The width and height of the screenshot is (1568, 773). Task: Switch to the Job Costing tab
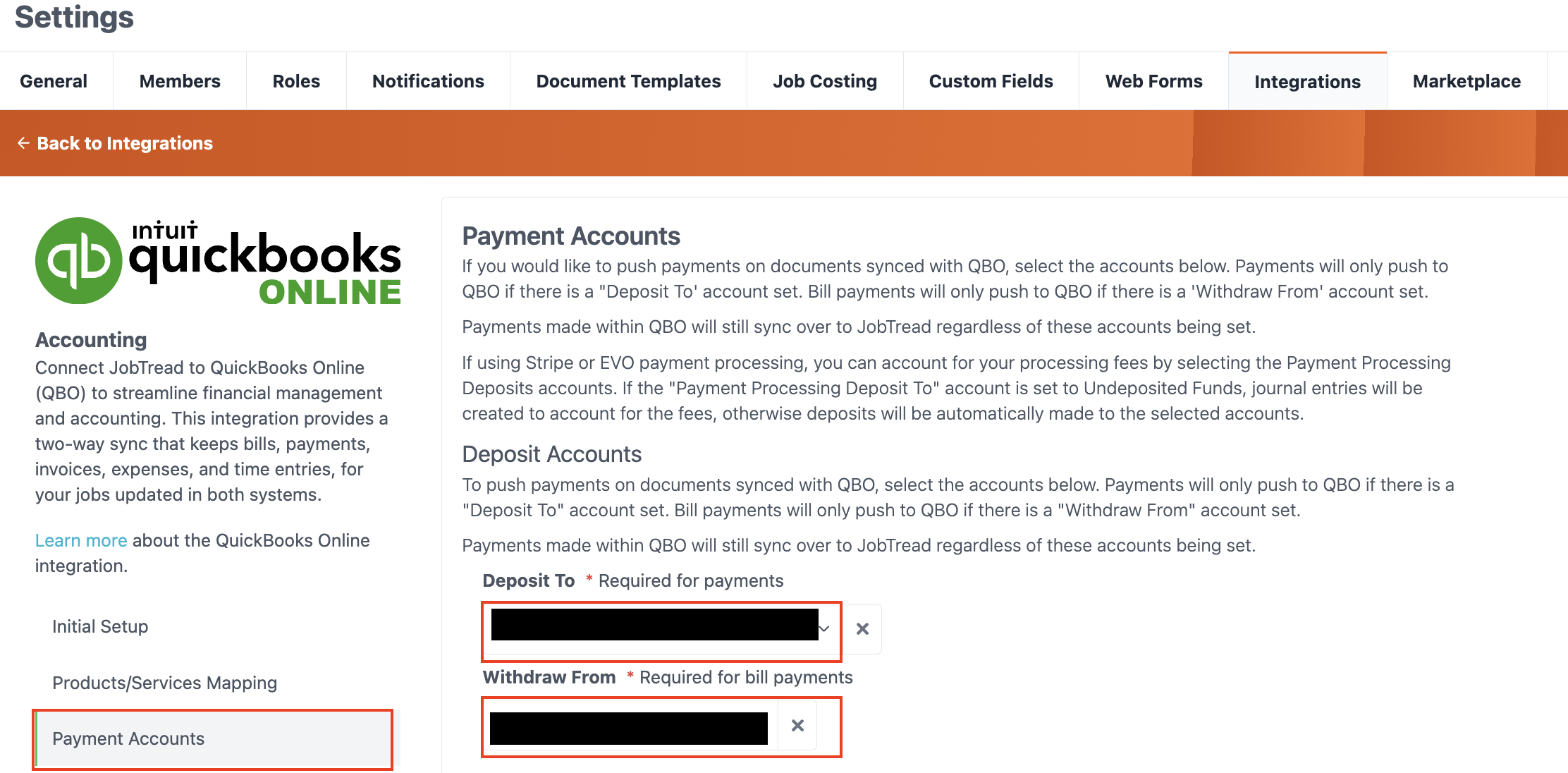(x=825, y=81)
